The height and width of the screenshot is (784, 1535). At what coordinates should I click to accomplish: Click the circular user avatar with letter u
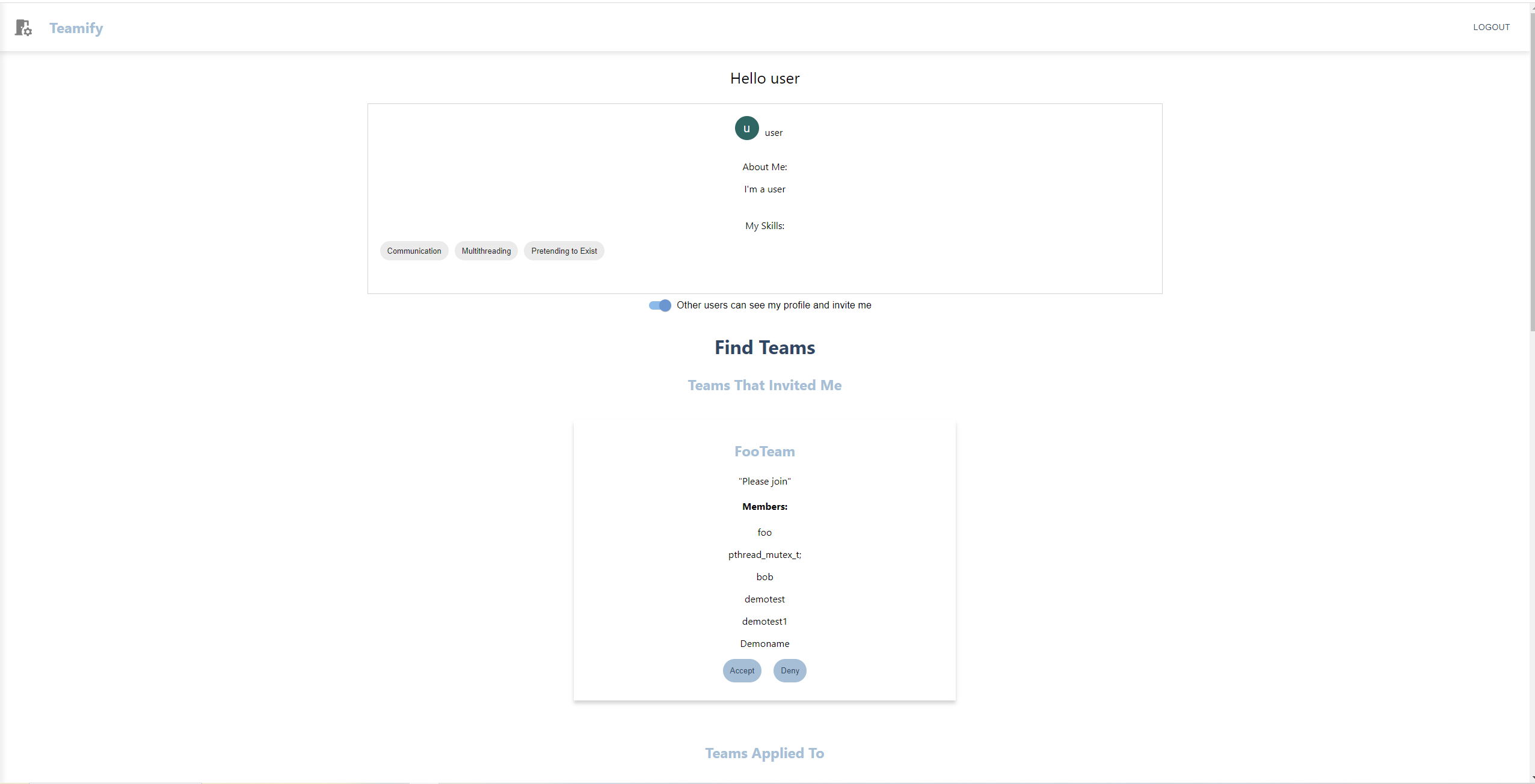pyautogui.click(x=746, y=128)
